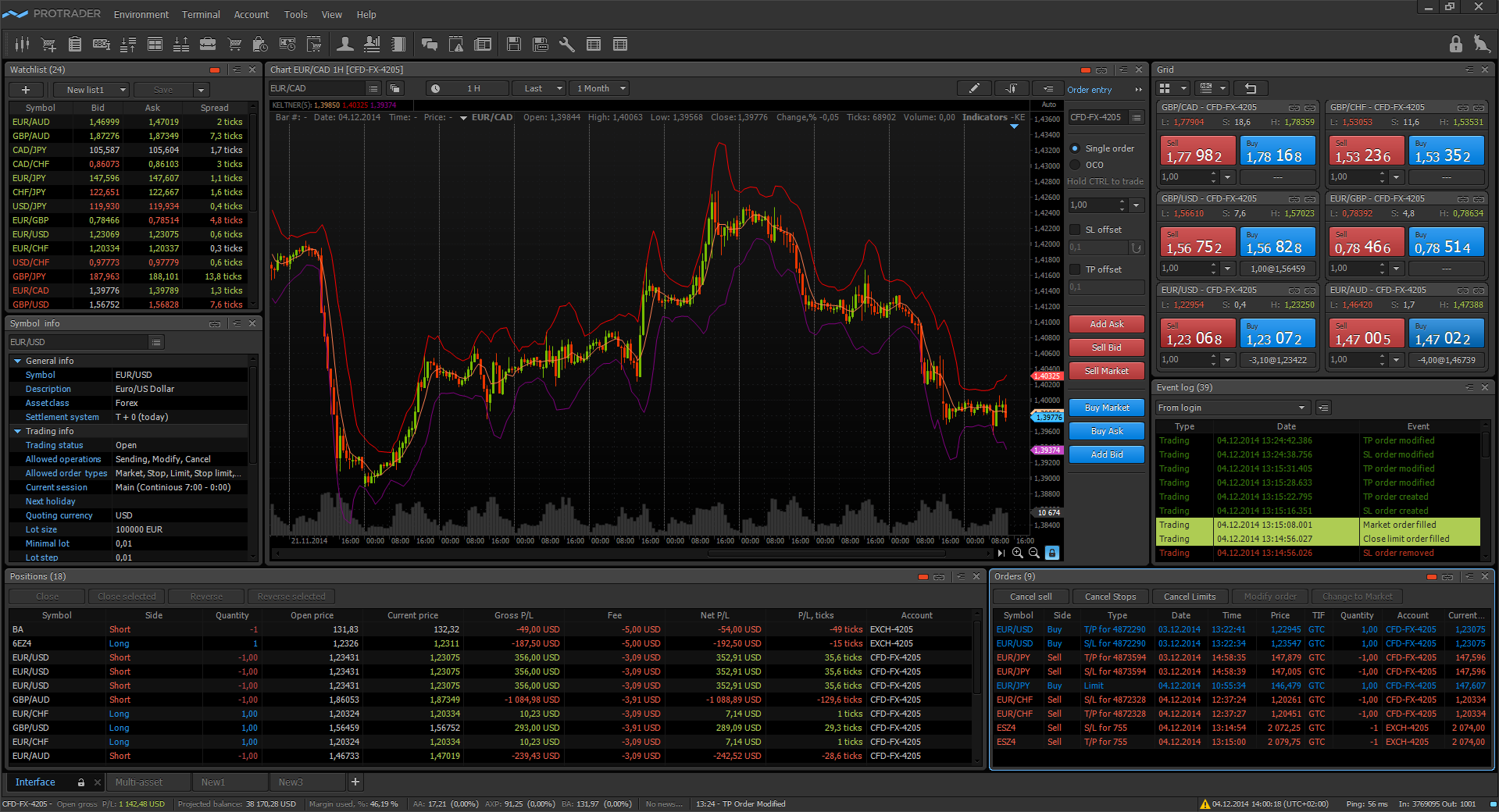Open the New list1 watchlist dropdown
Screen dimensions: 1499x812
point(92,90)
